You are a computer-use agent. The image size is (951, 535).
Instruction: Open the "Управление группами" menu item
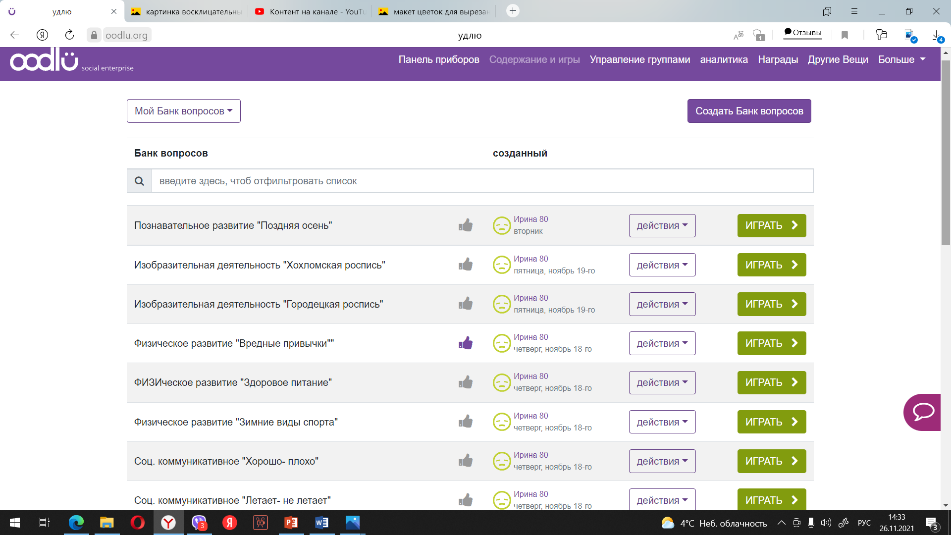[x=640, y=60]
